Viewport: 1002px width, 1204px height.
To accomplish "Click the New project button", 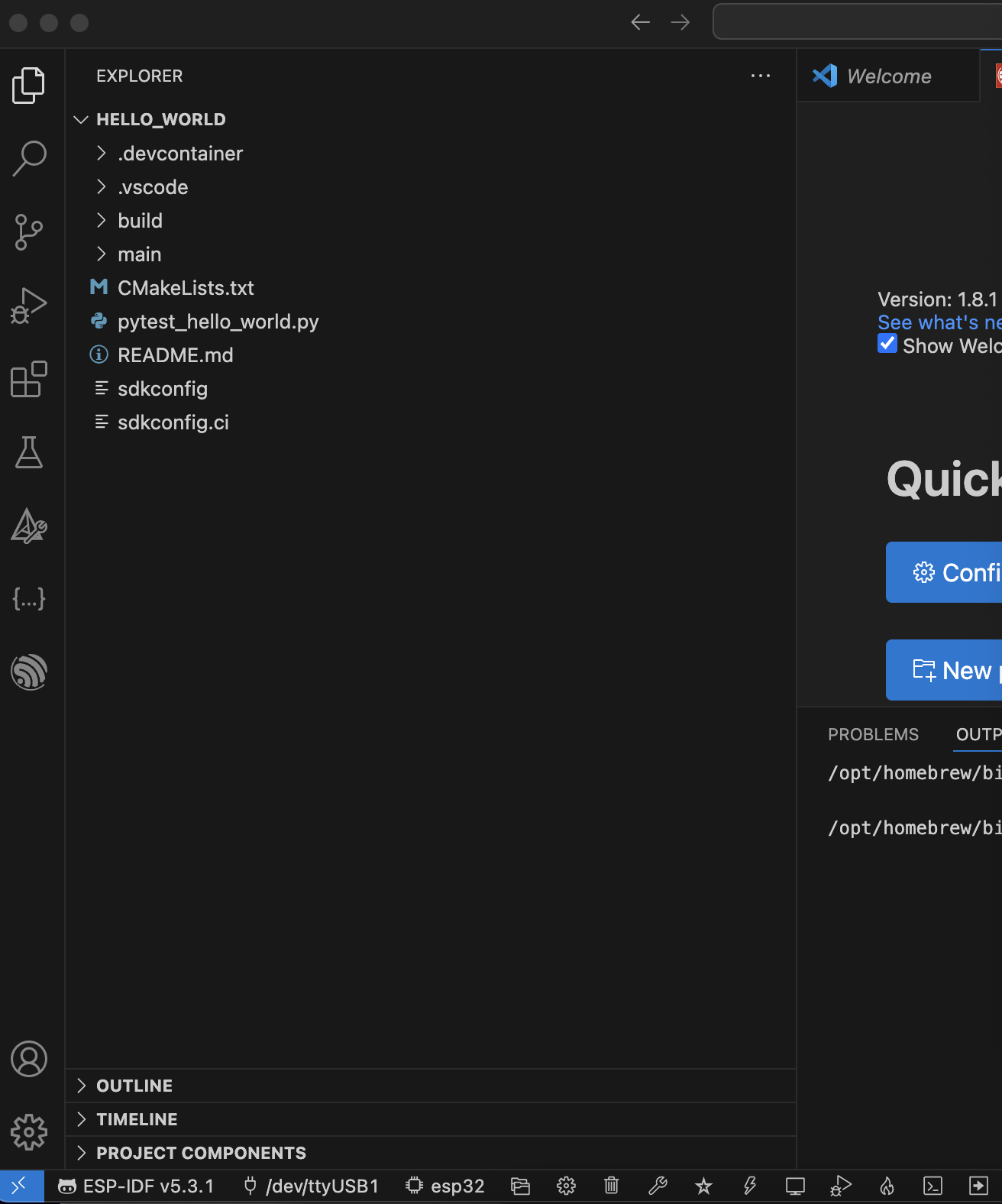I will (x=944, y=670).
